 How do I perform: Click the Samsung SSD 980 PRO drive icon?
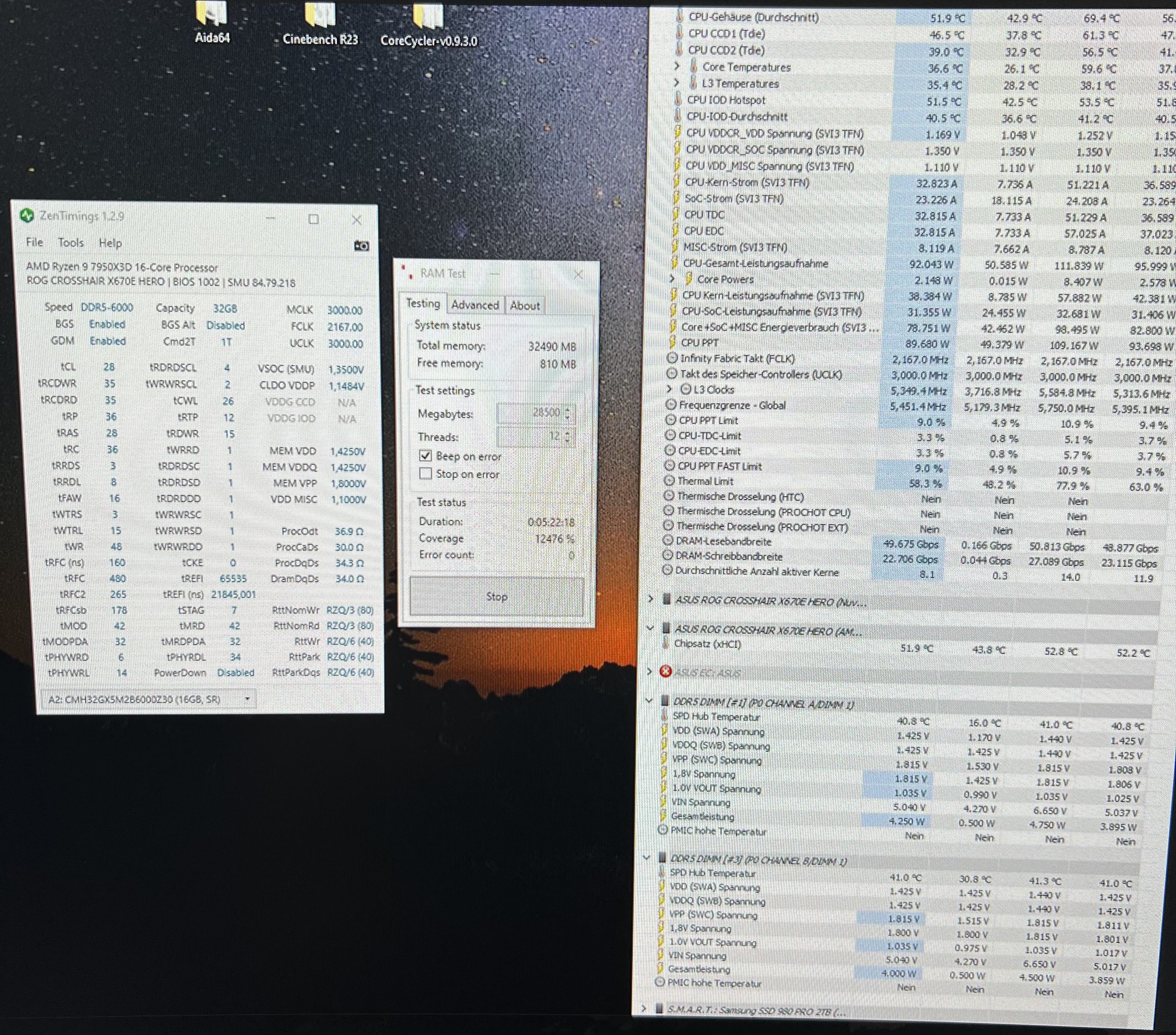click(x=659, y=1009)
